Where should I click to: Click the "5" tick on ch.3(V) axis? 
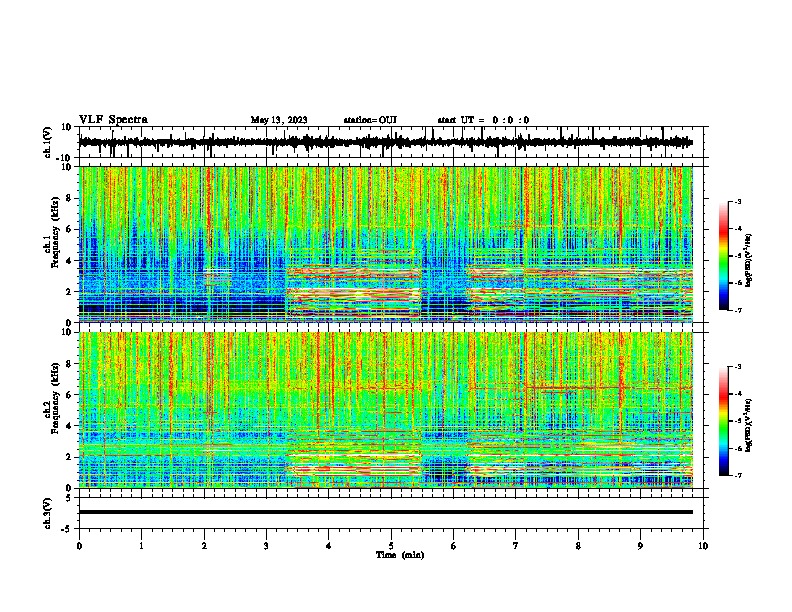point(70,498)
